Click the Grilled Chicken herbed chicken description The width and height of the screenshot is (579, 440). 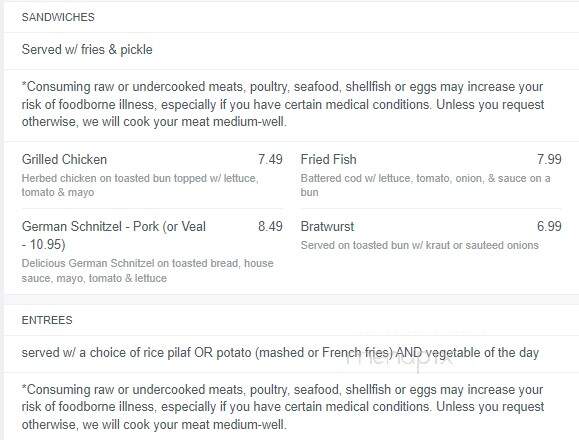point(140,185)
